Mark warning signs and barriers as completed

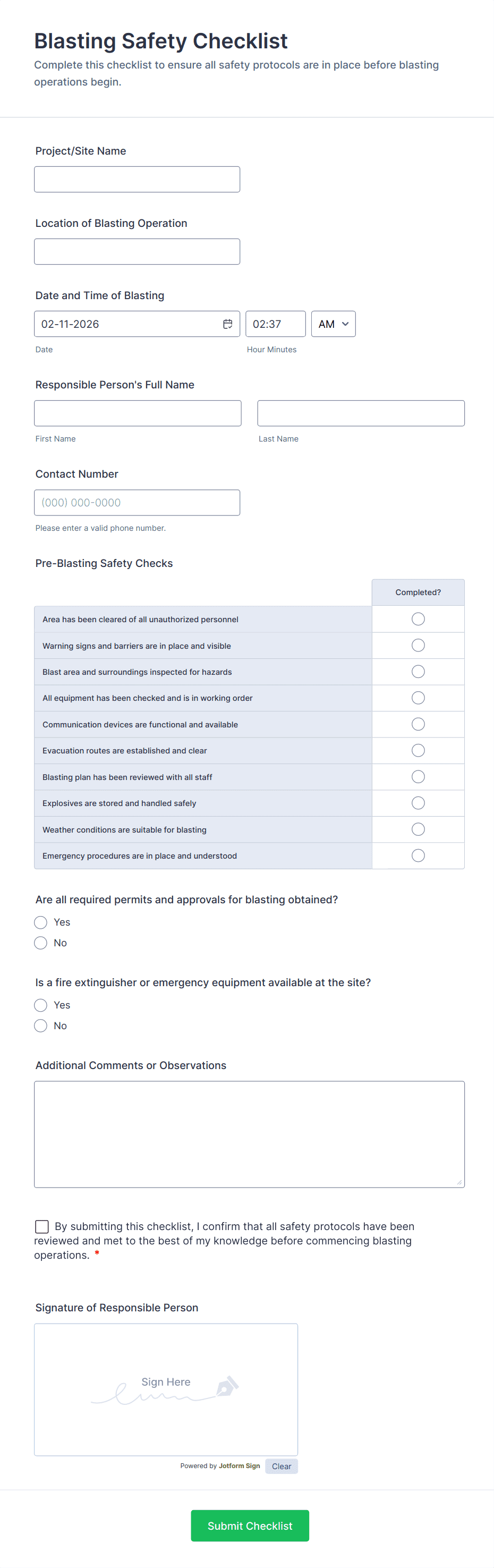pos(418,645)
